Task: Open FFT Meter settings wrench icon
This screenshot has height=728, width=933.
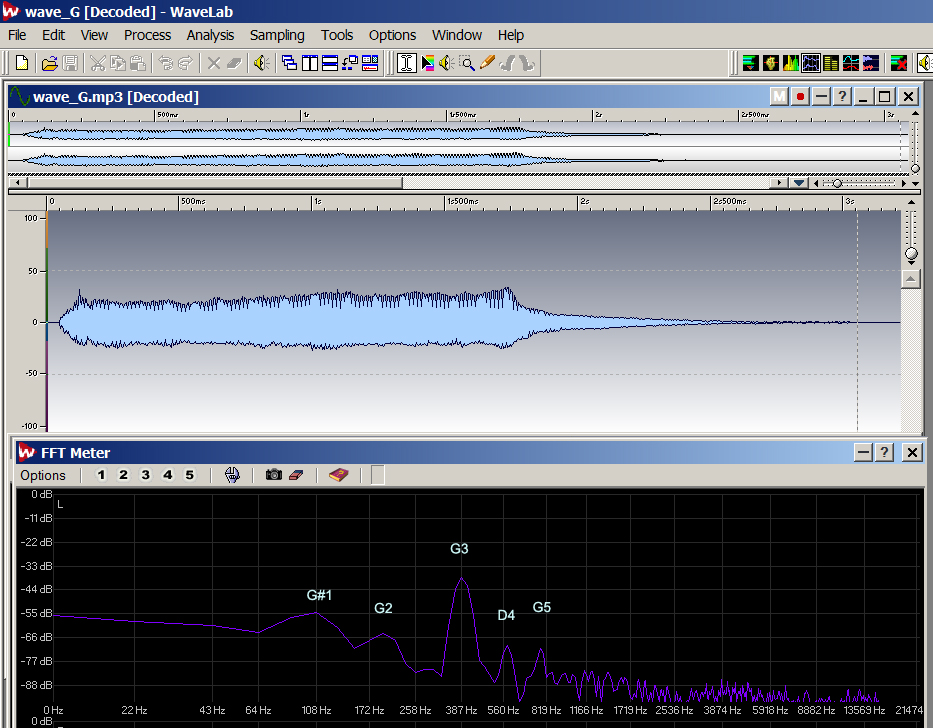Action: pyautogui.click(x=233, y=475)
